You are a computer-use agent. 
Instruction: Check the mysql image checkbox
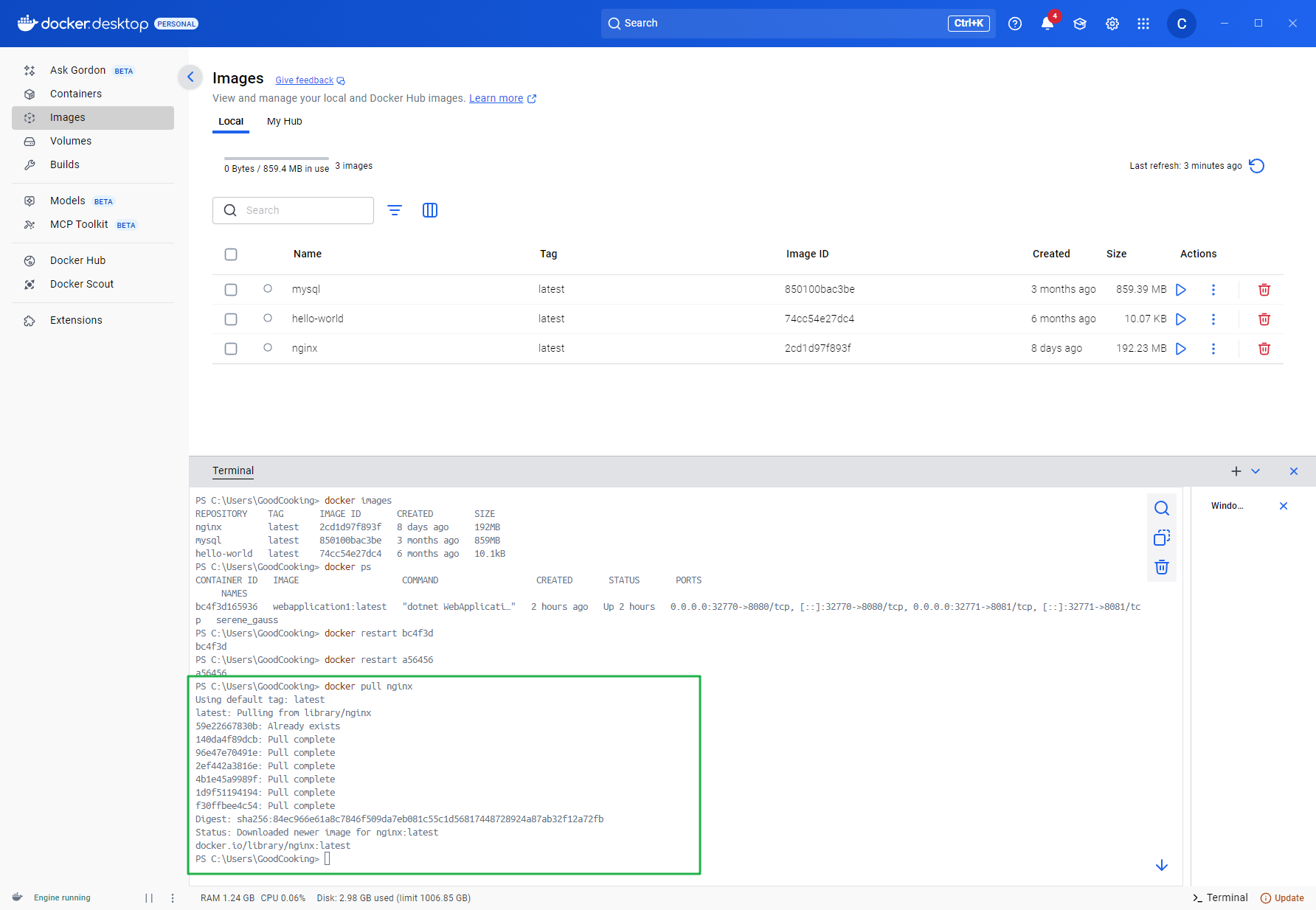(231, 290)
